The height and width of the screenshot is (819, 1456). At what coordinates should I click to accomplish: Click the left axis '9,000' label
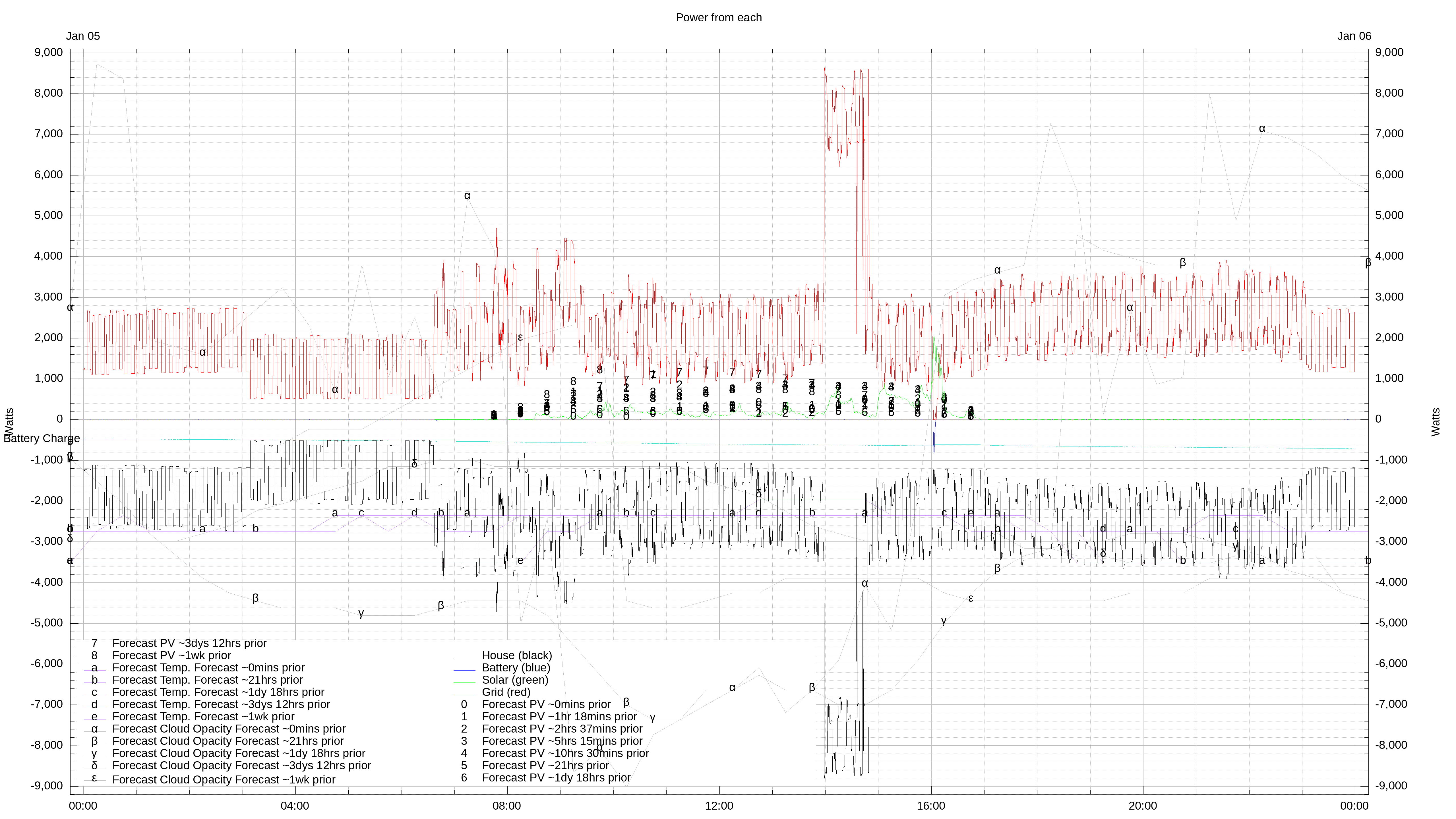49,53
